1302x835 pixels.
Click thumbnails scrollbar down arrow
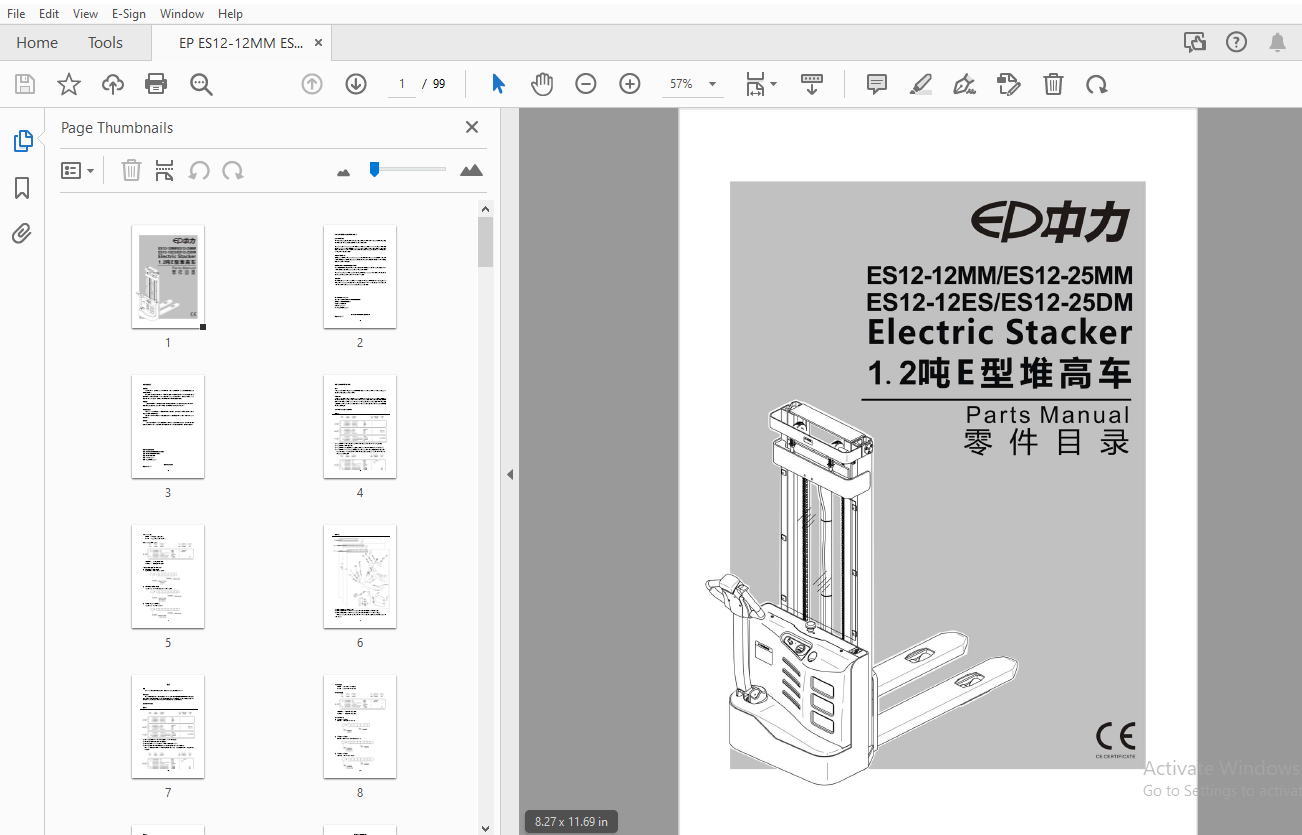click(x=485, y=827)
